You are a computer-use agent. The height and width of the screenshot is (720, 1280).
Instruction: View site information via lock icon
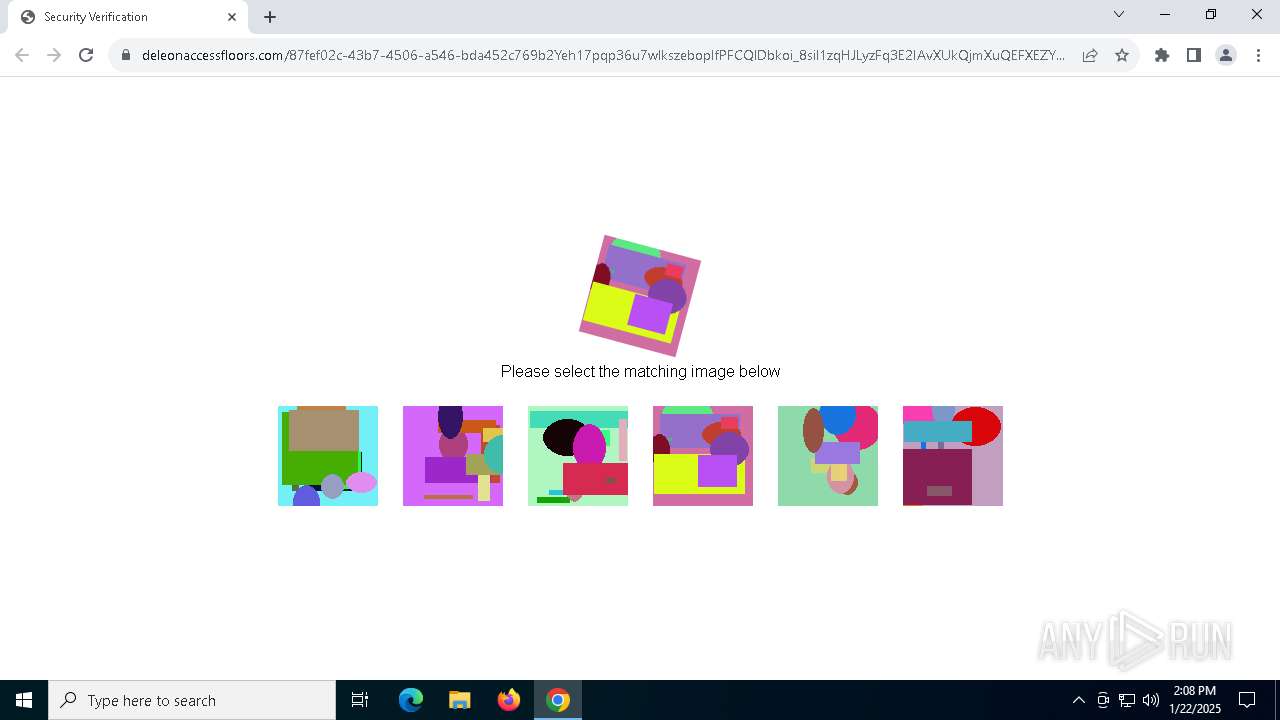pyautogui.click(x=126, y=55)
